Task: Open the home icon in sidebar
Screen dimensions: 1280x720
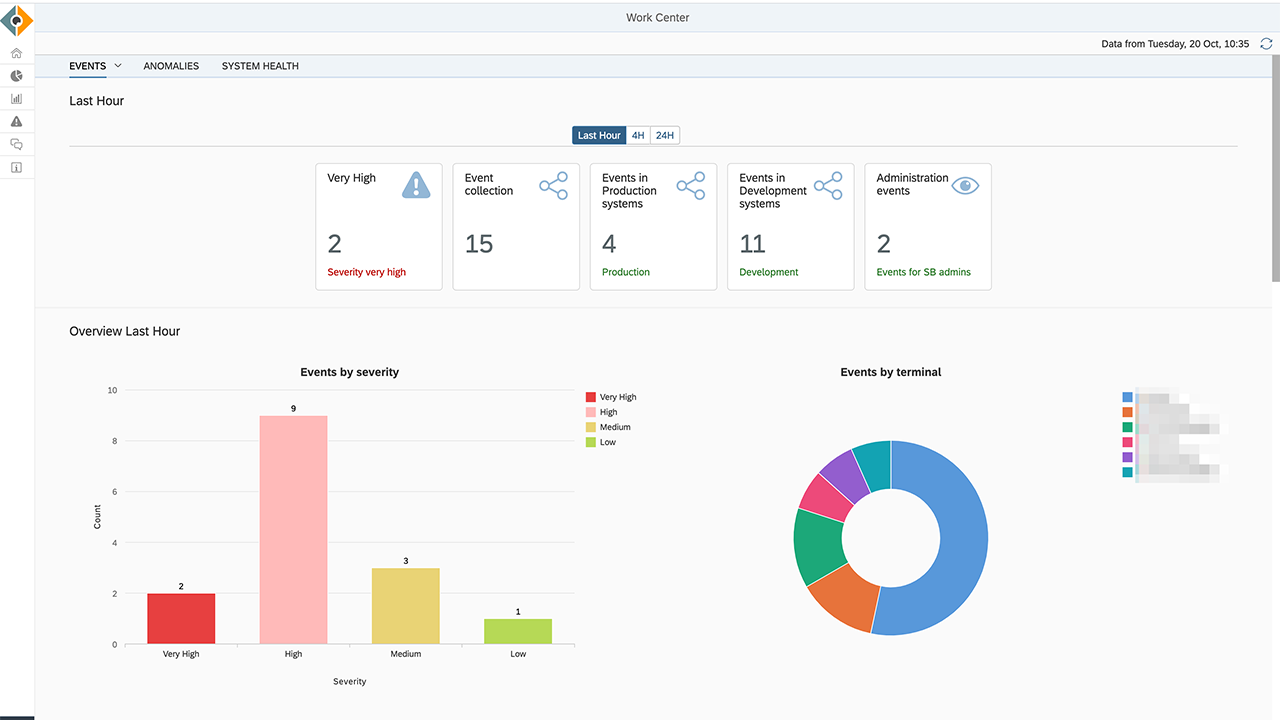Action: [16, 53]
